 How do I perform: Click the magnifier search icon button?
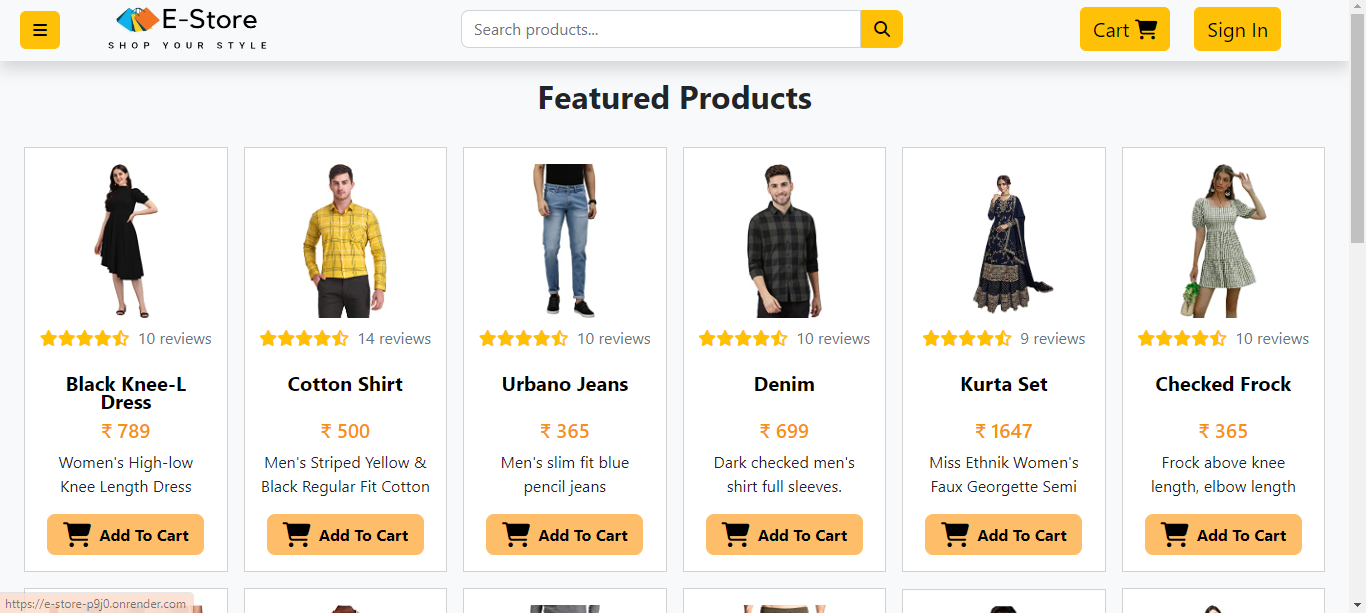pos(882,29)
